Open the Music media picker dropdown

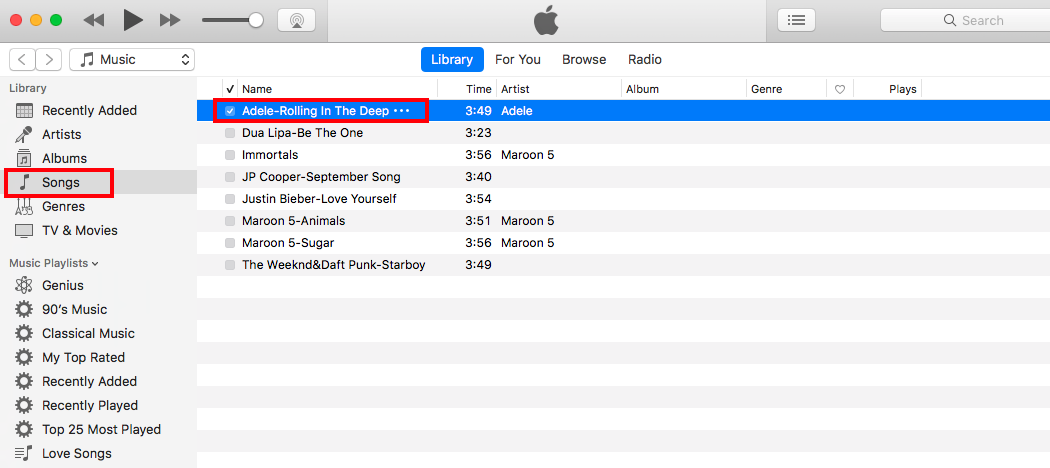[132, 60]
